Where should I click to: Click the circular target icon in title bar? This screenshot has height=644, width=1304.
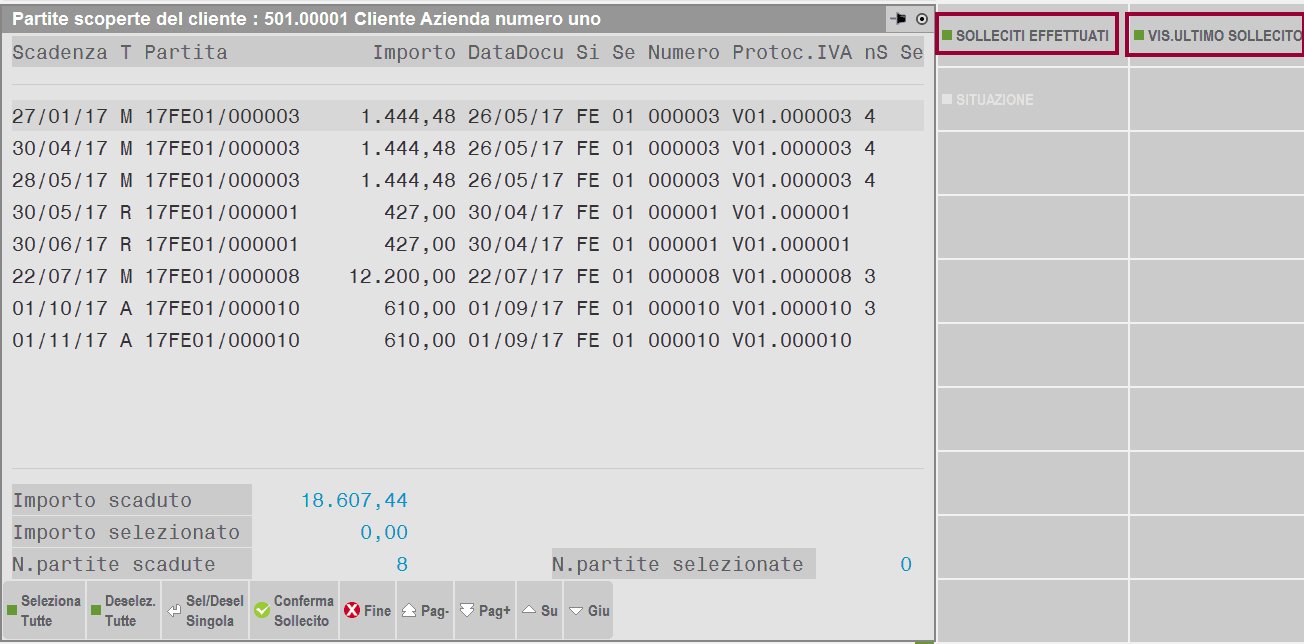[921, 19]
